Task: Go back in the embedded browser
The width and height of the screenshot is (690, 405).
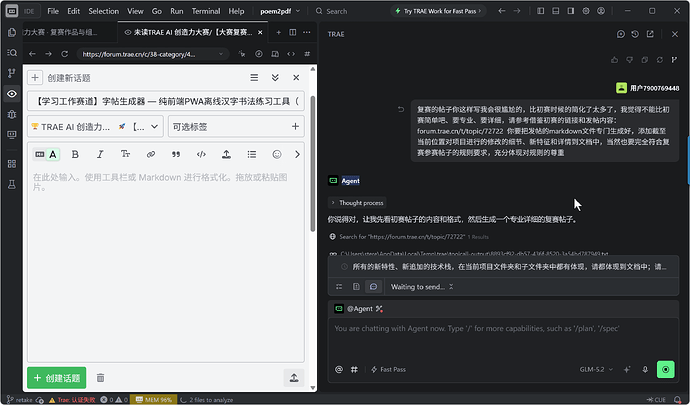Action: pos(32,54)
